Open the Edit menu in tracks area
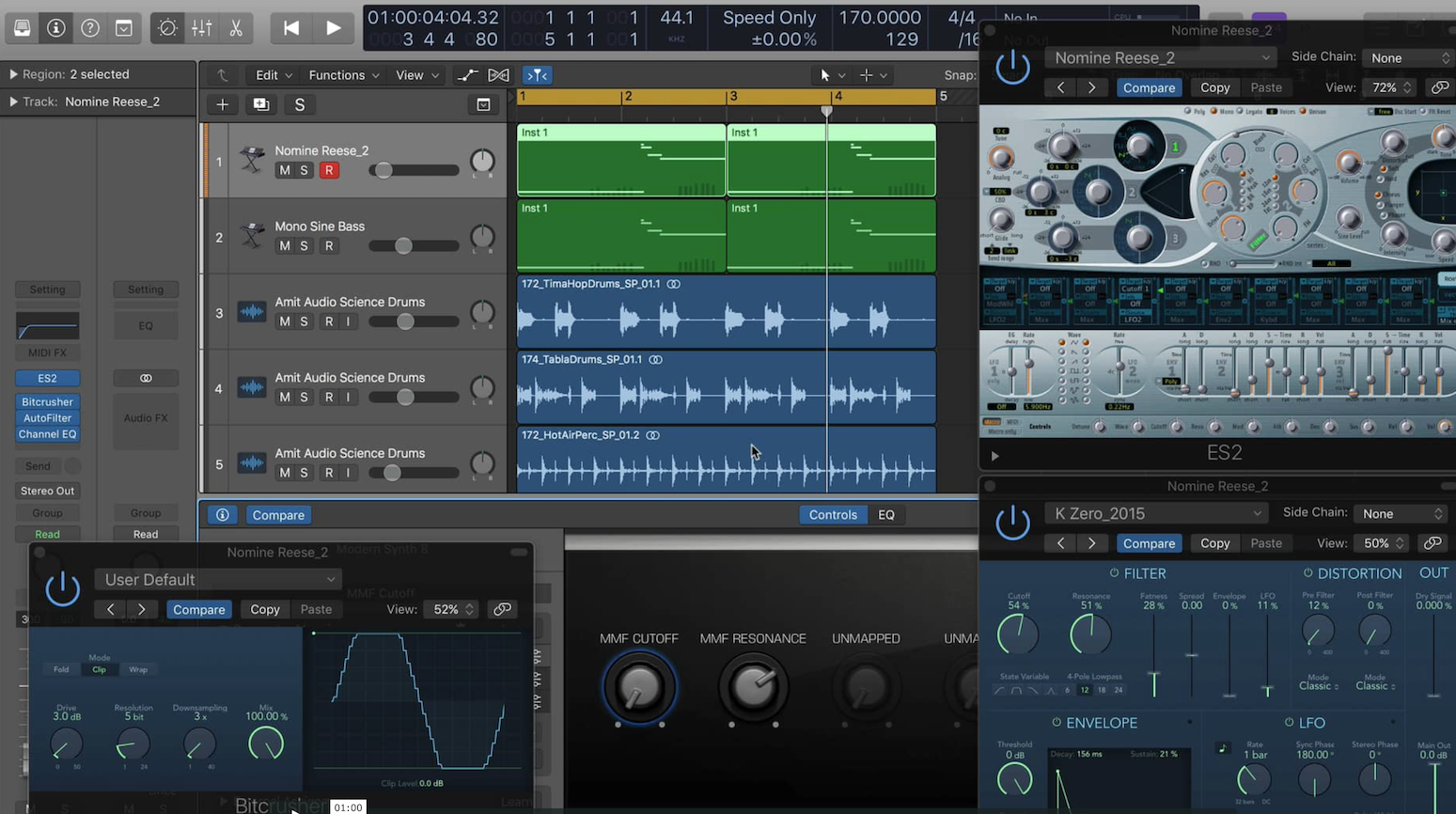Image resolution: width=1456 pixels, height=814 pixels. [x=274, y=75]
